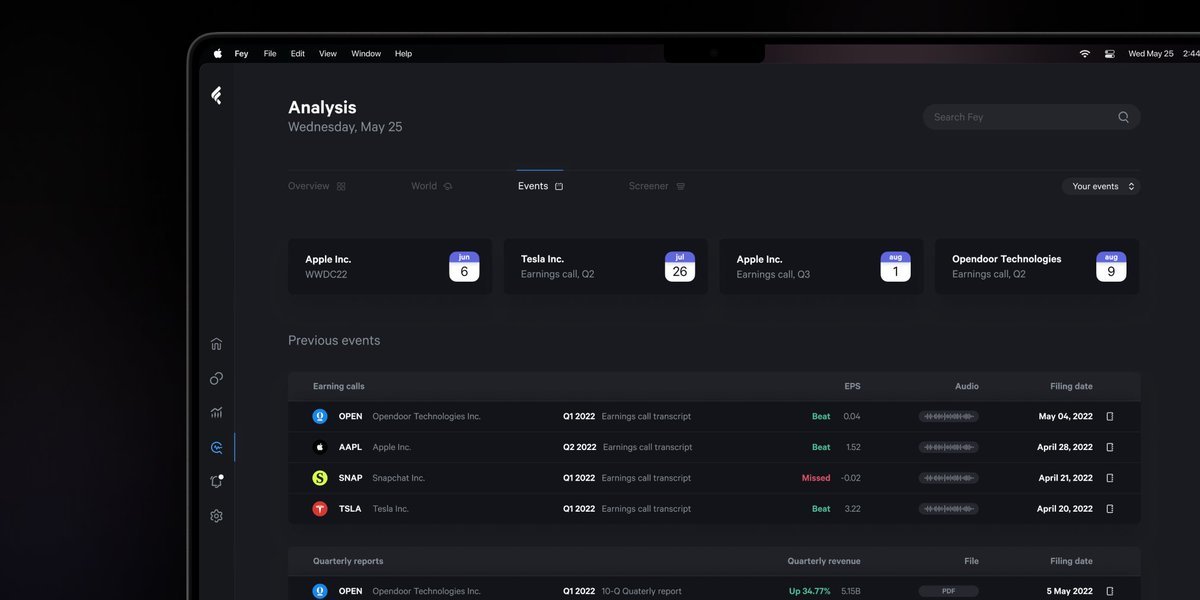Click the August 9 calendar icon

pos(1111,266)
